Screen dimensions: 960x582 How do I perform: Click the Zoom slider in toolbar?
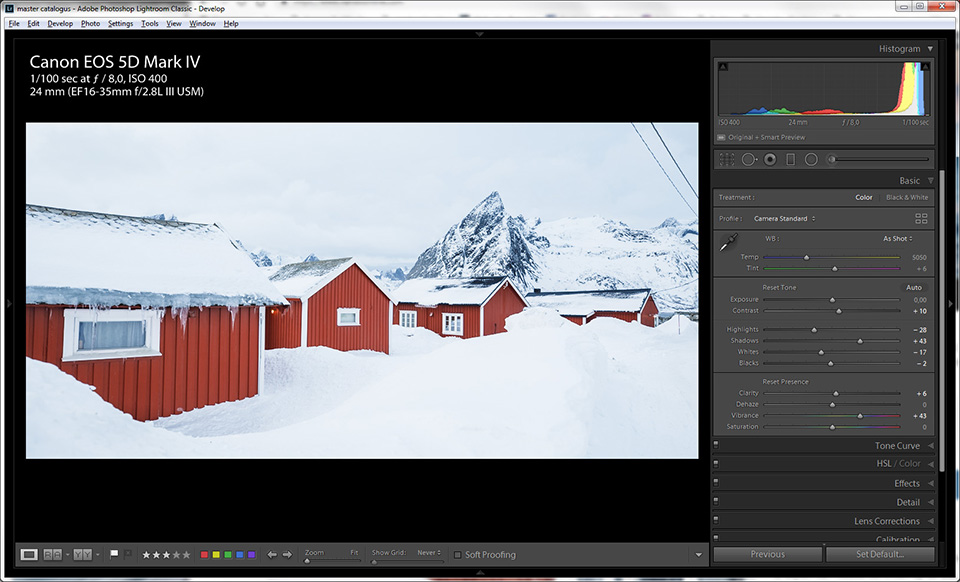point(332,561)
